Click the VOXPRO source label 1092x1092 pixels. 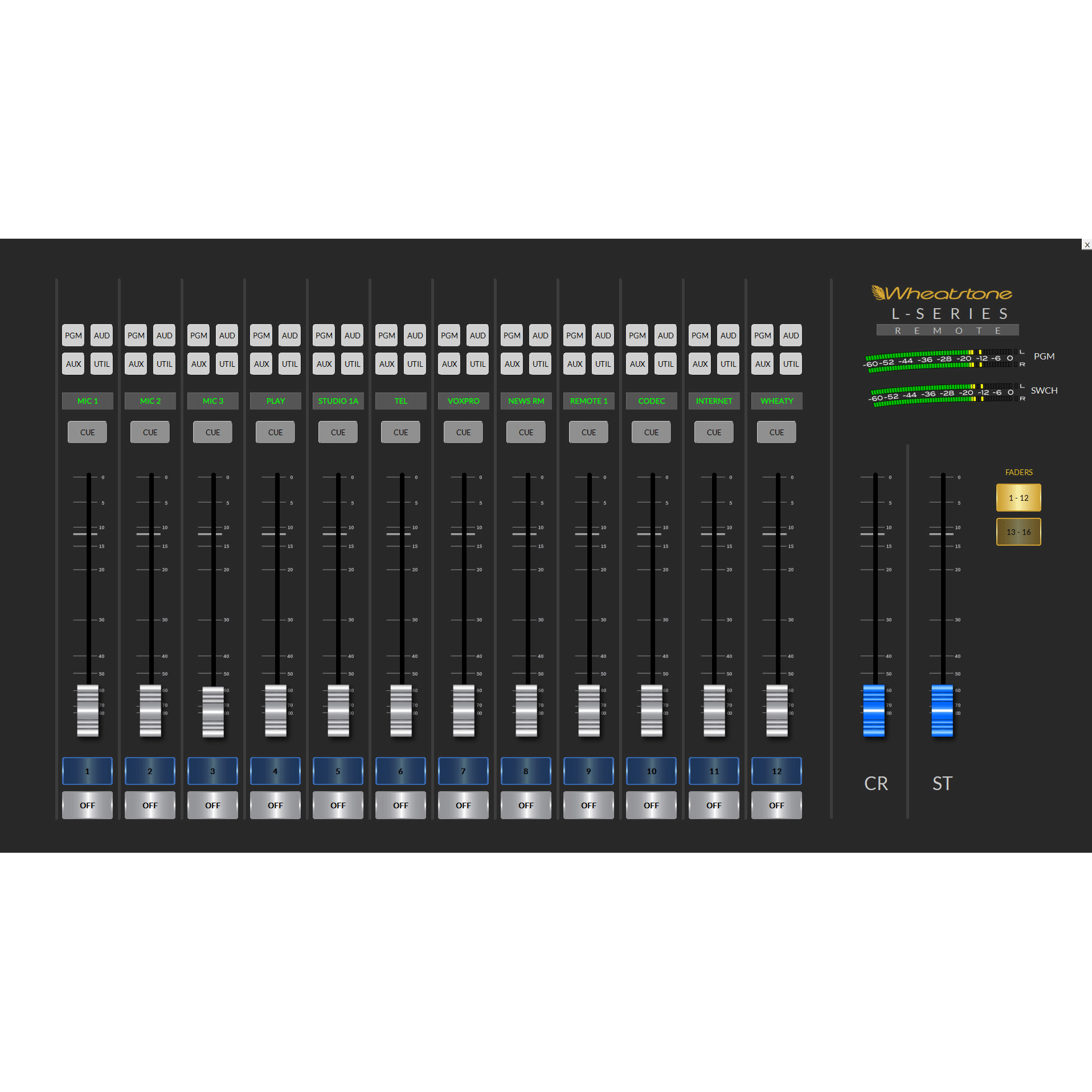463,401
